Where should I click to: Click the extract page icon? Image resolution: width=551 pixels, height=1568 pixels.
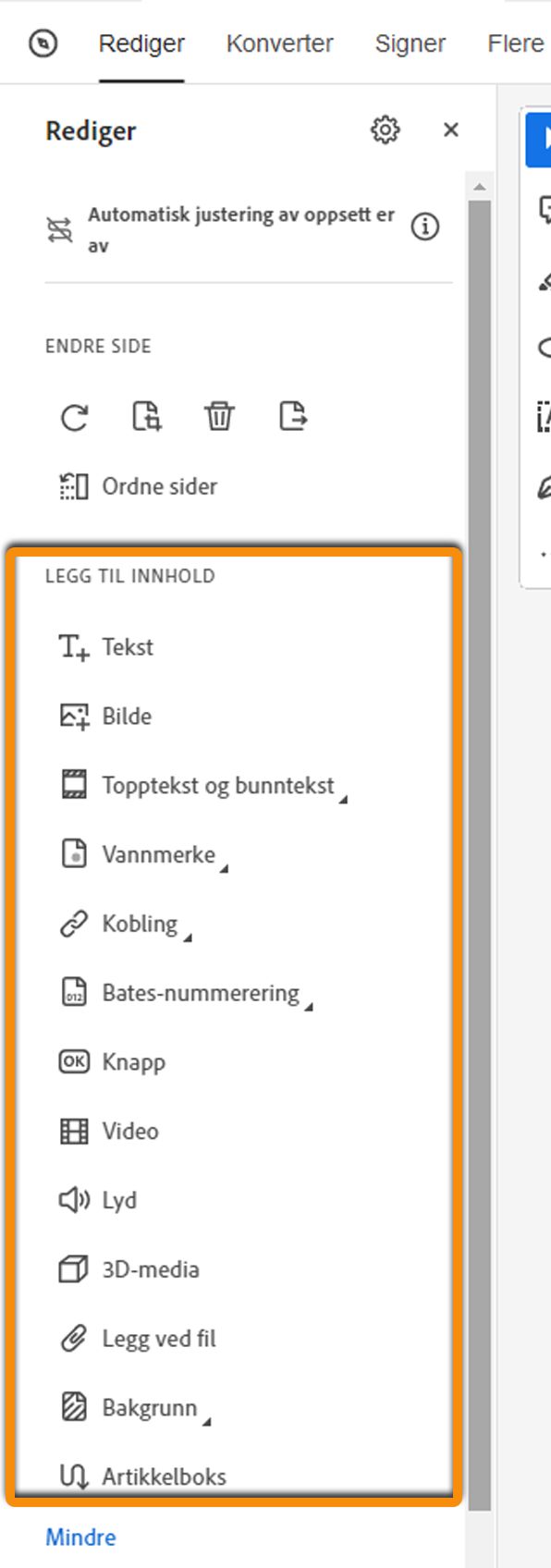coord(291,416)
